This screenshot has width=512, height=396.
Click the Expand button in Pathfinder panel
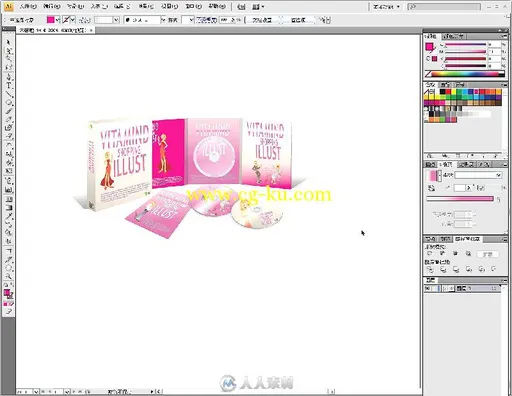point(487,254)
